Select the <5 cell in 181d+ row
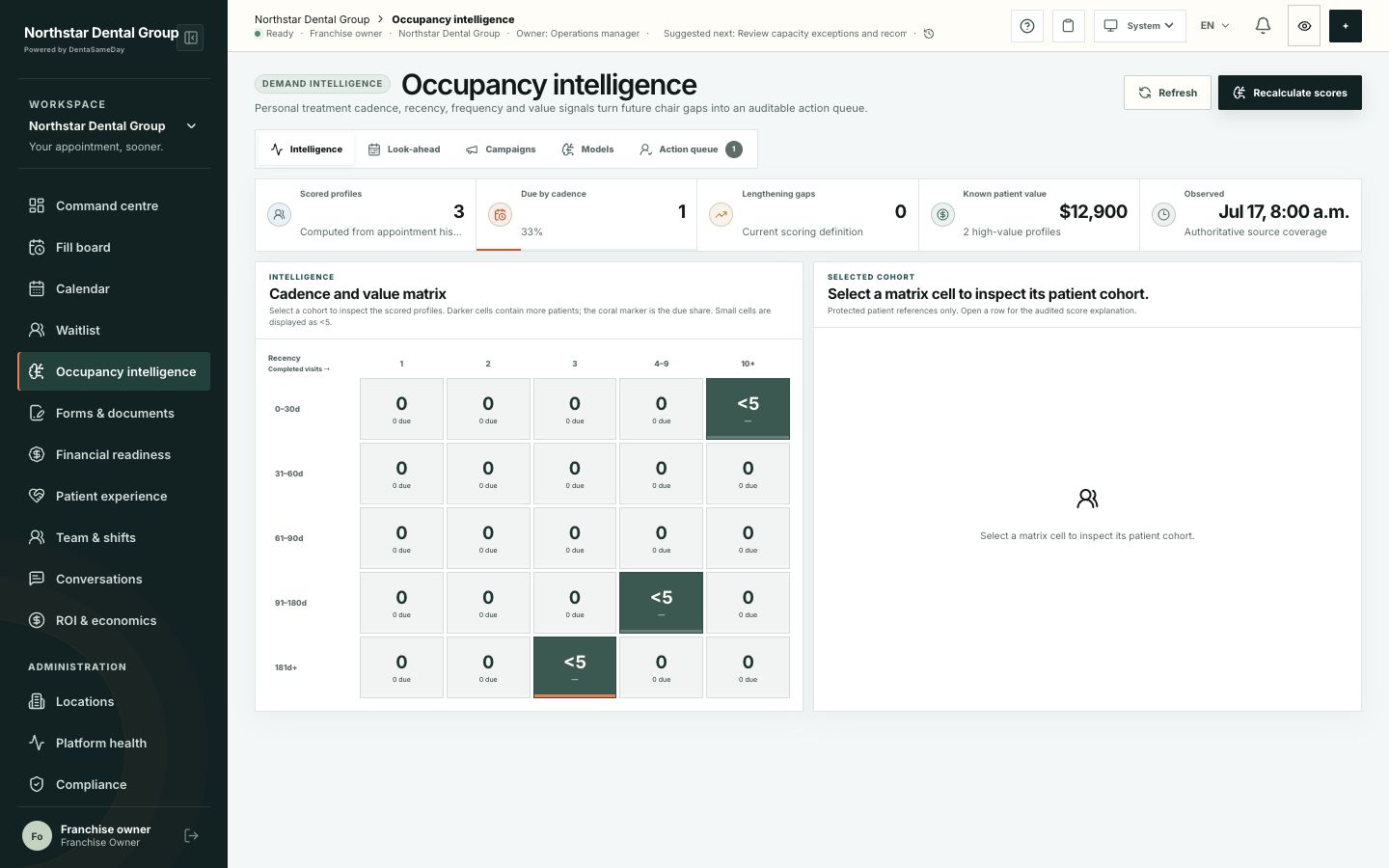Image resolution: width=1389 pixels, height=868 pixels. click(575, 667)
